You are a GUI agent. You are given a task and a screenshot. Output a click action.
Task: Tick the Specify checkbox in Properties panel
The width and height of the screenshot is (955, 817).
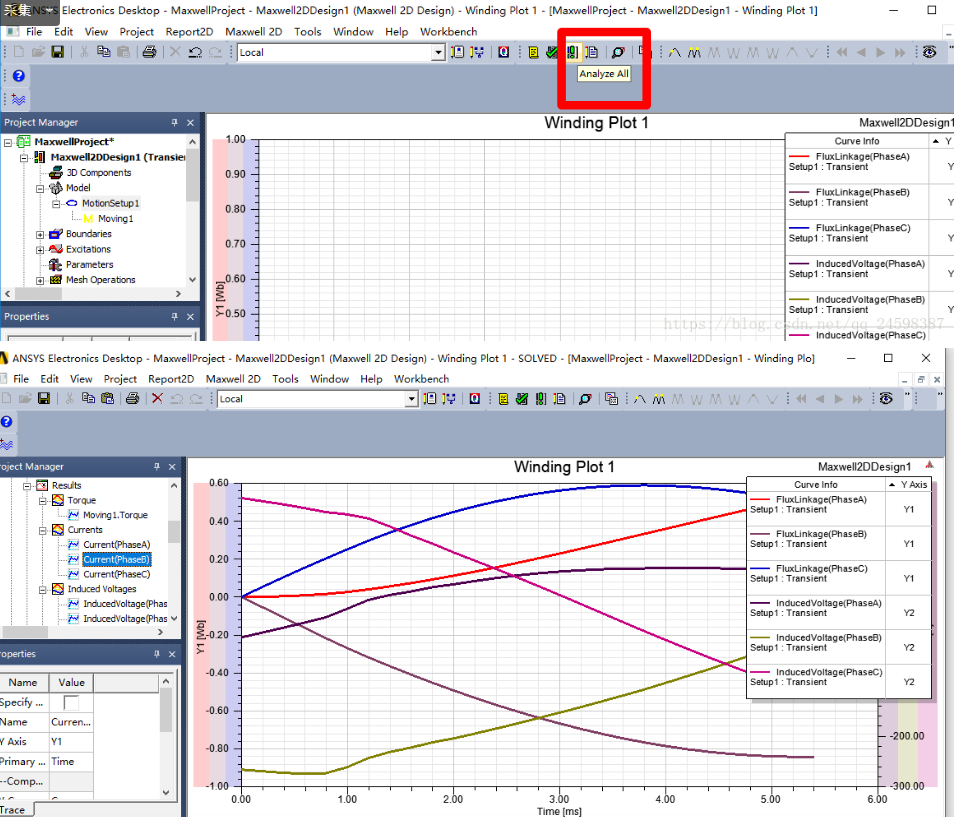(71, 702)
